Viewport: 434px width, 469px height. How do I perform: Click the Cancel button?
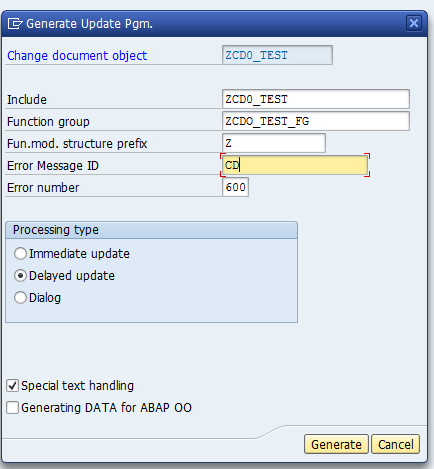[x=395, y=444]
